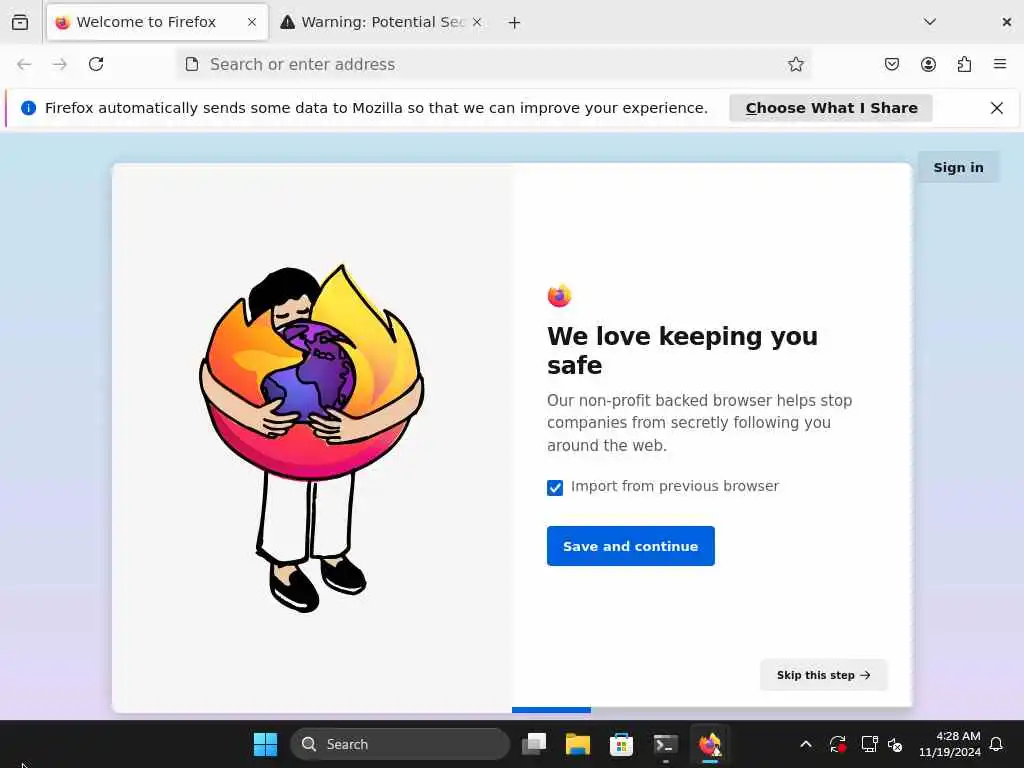
Task: Switch to Warning: Potential Security tab
Action: (x=382, y=22)
